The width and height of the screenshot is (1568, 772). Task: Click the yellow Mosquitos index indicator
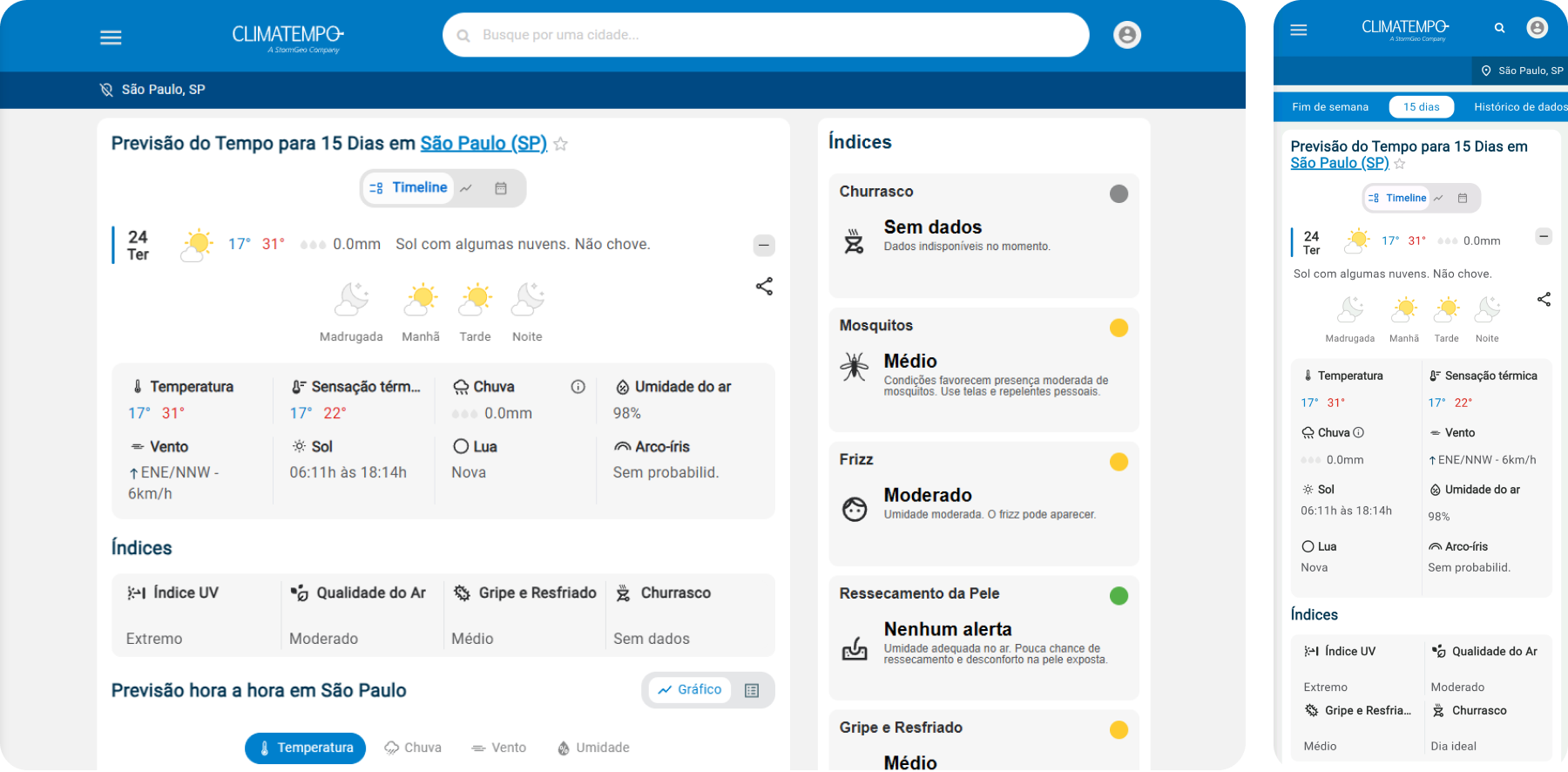pos(1119,328)
